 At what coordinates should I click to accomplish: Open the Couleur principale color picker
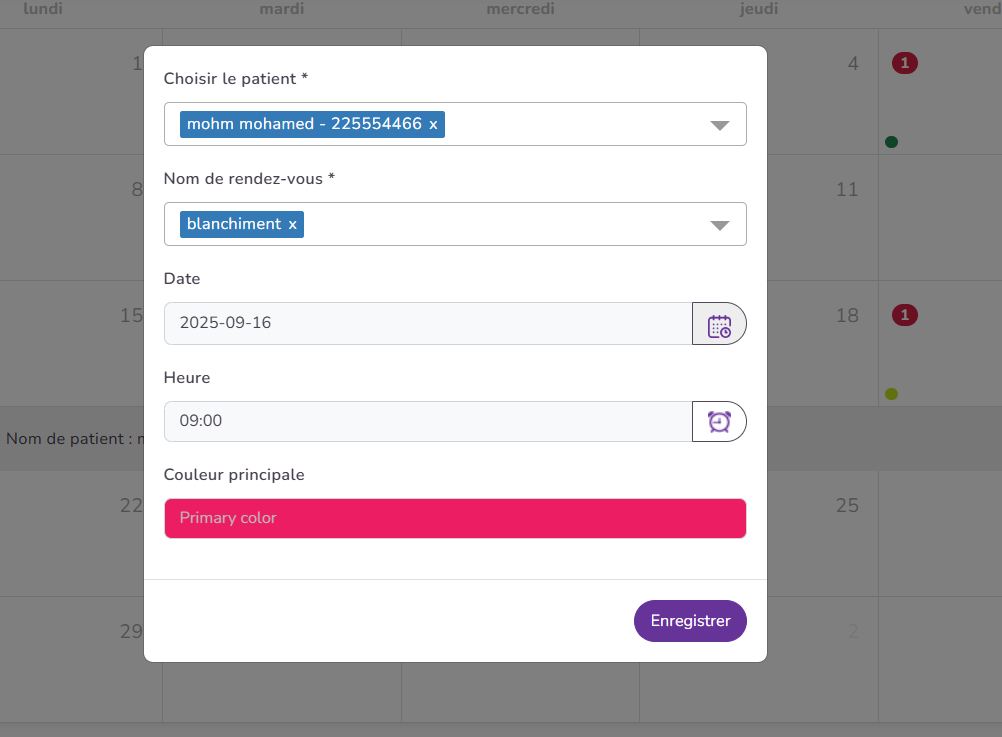[x=455, y=518]
